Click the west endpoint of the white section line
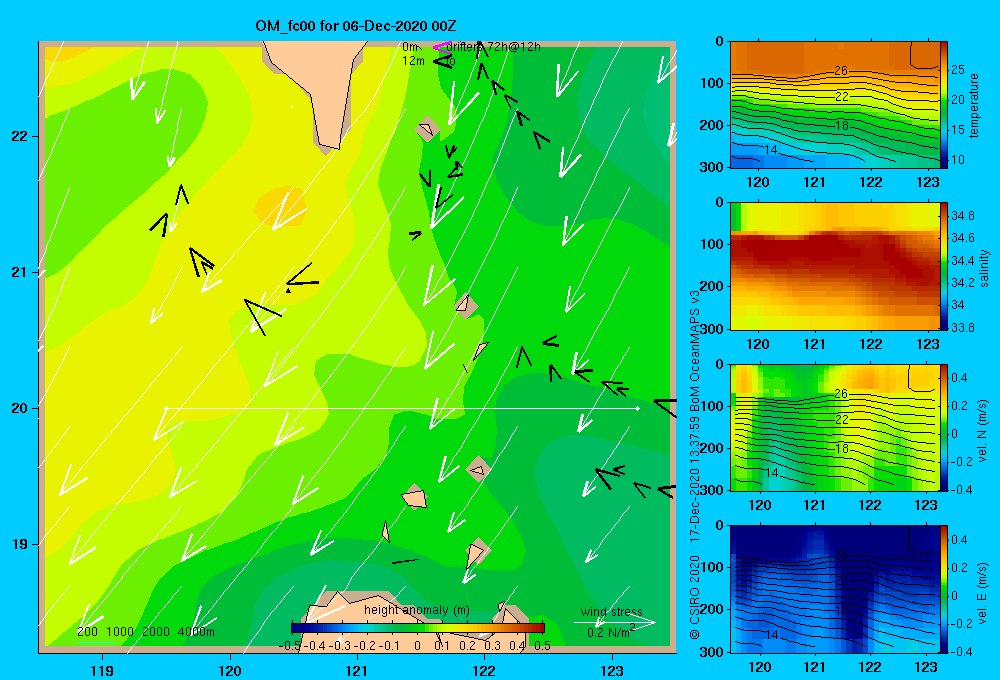The width and height of the screenshot is (1000, 680). click(166, 408)
